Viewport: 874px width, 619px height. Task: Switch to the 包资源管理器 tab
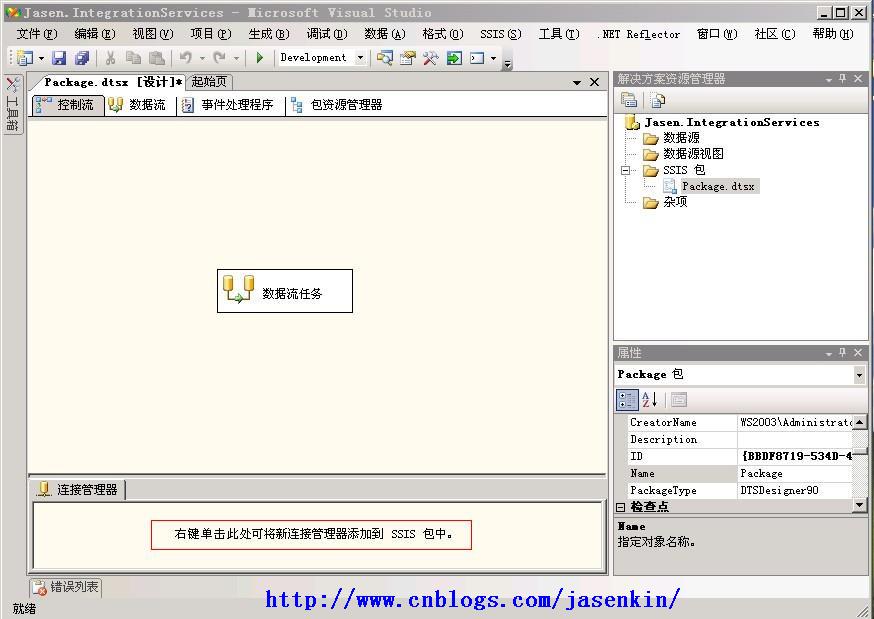point(336,105)
